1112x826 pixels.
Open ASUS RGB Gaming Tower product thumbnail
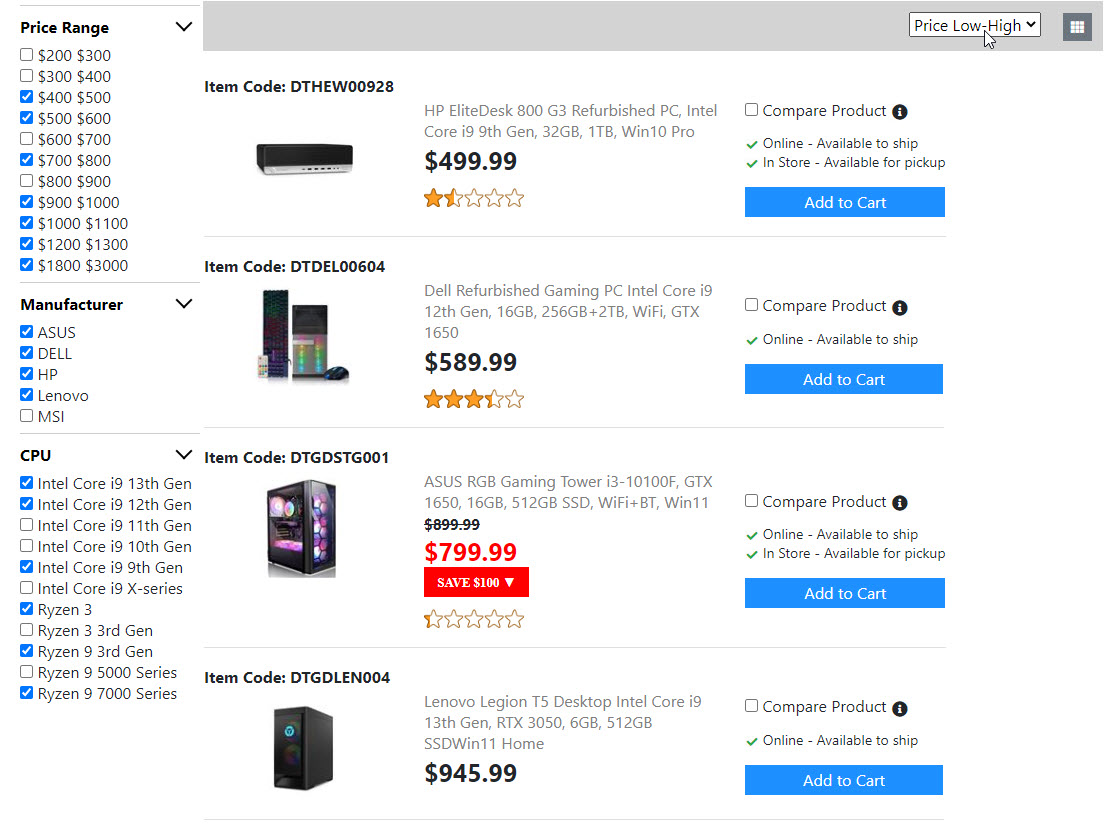click(302, 529)
